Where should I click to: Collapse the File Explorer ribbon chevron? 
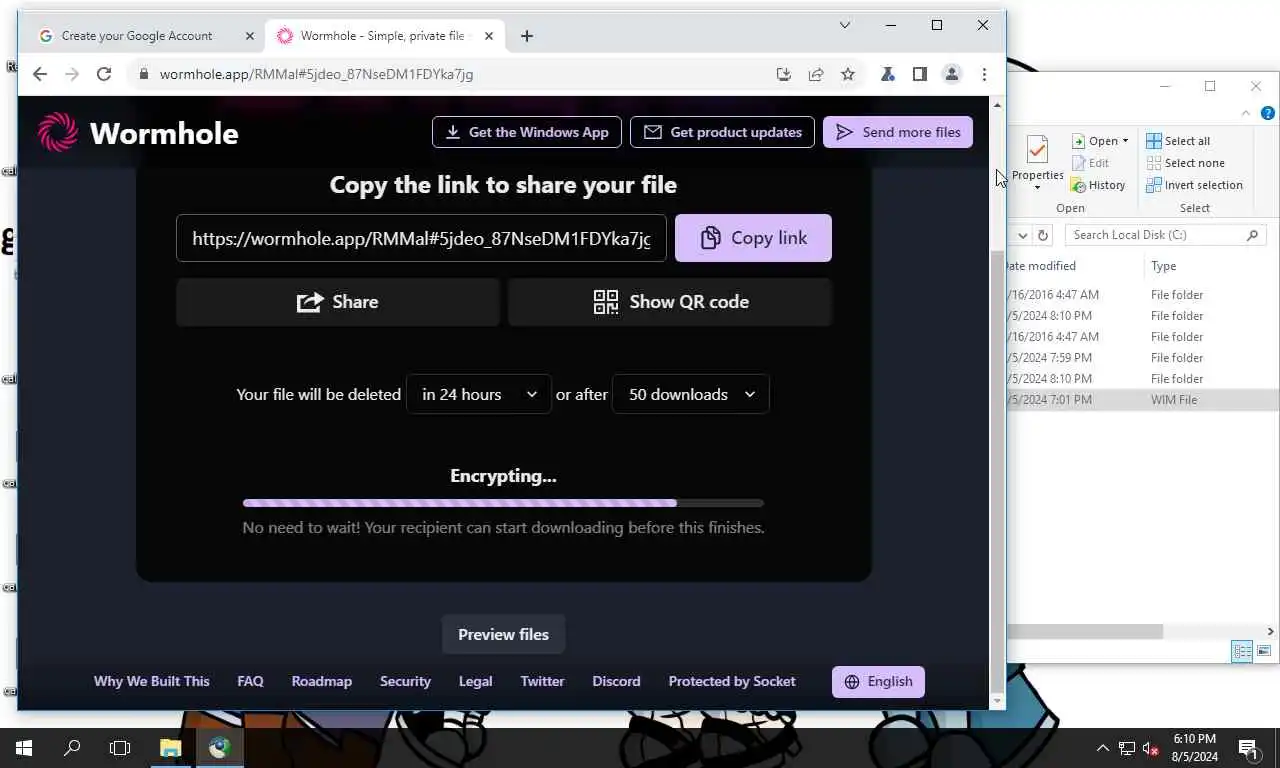pyautogui.click(x=1245, y=114)
